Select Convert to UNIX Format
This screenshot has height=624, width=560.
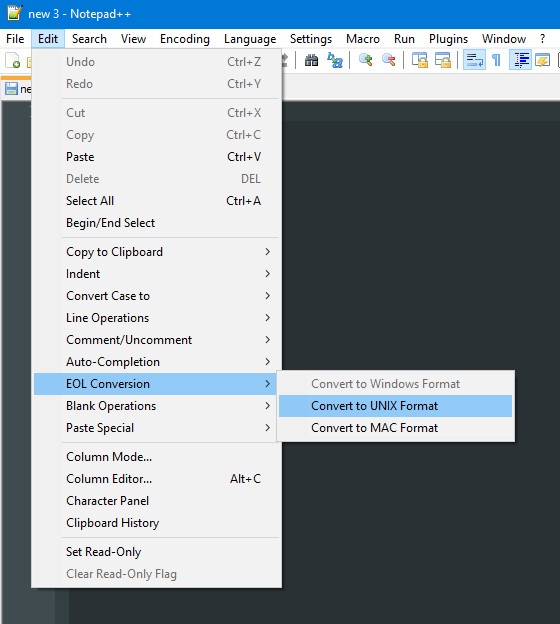click(395, 406)
